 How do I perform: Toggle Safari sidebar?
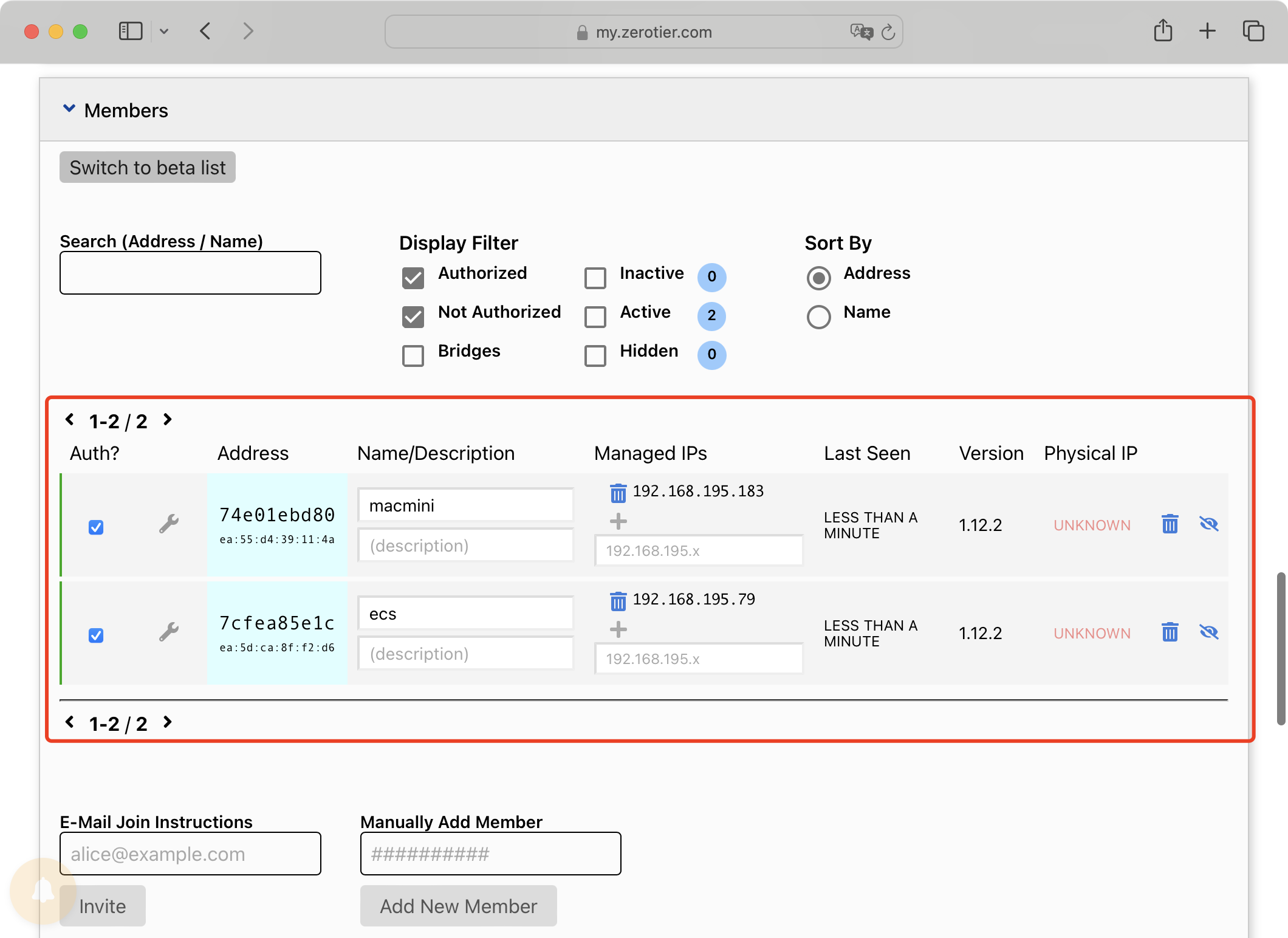coord(131,31)
